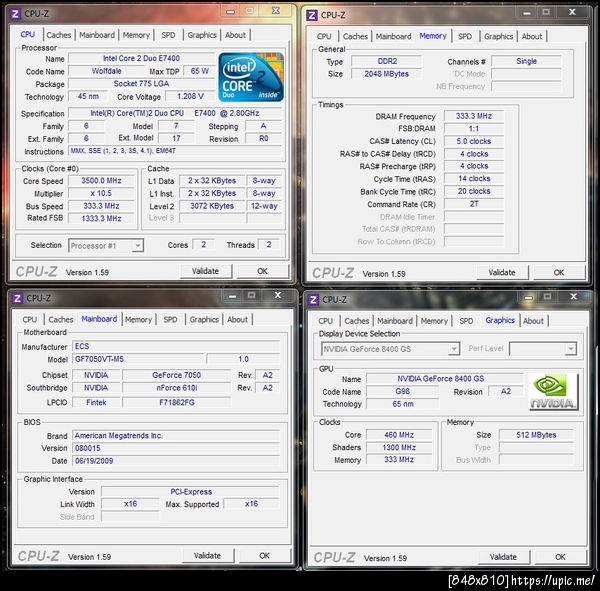Viewport: 600px width, 591px height.
Task: Click the memory Type DDR2 value
Action: (387, 61)
